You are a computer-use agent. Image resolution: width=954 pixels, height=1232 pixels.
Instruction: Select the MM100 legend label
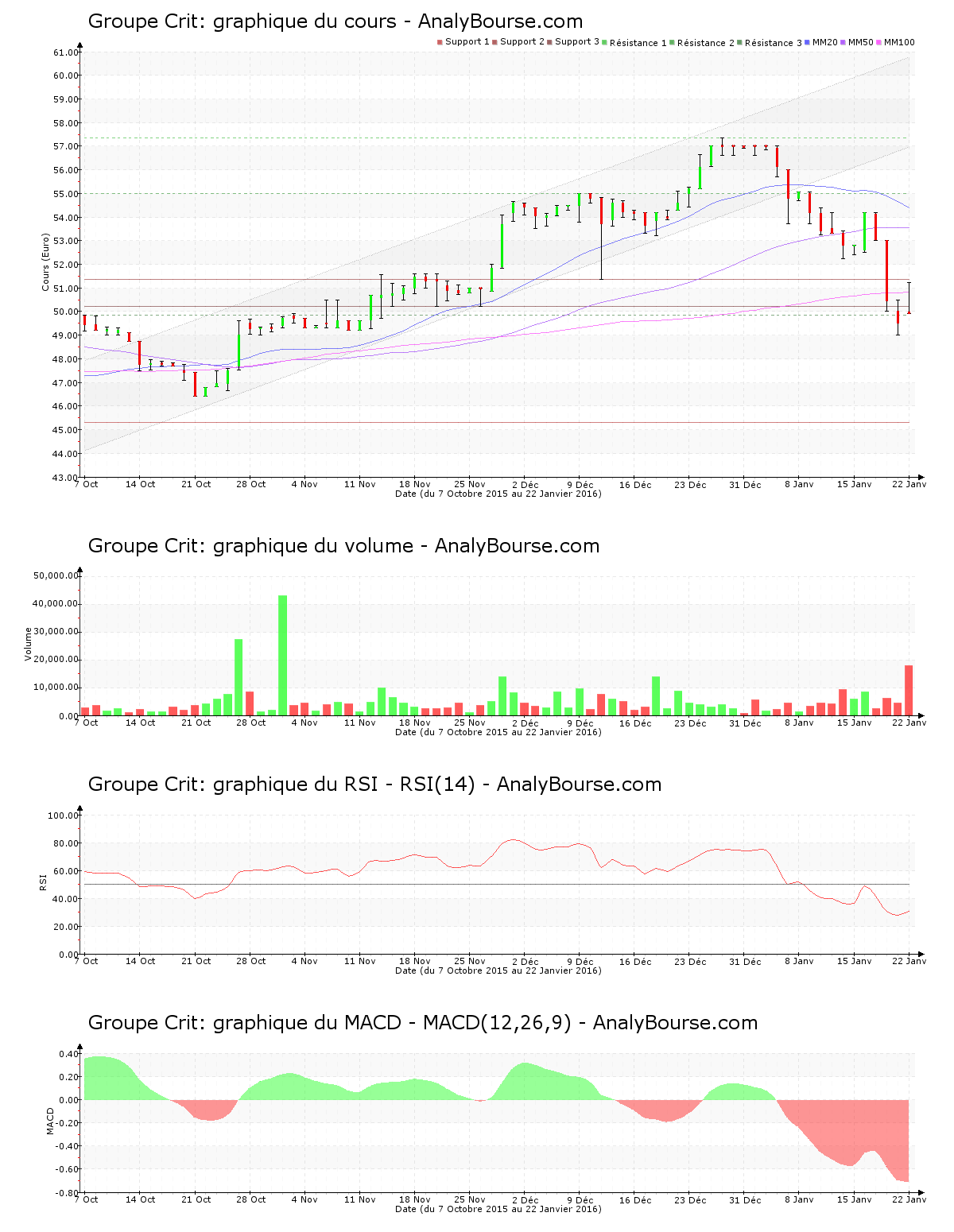[899, 42]
